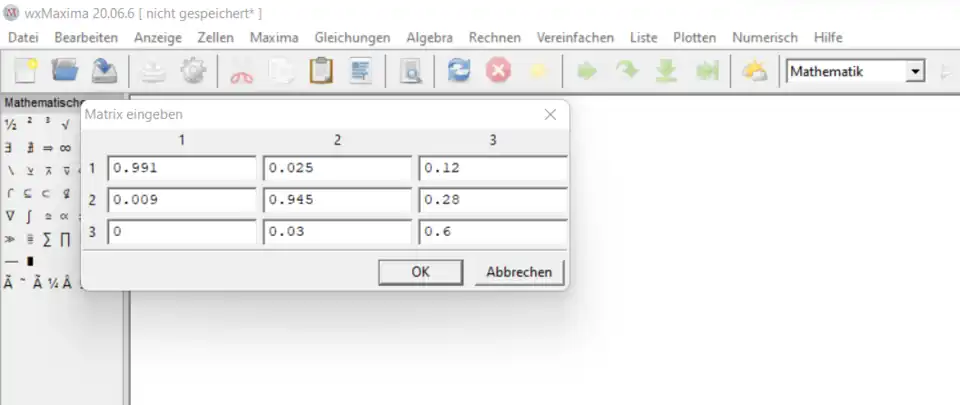The width and height of the screenshot is (960, 405).
Task: Click the scissors cut icon
Action: click(x=242, y=72)
